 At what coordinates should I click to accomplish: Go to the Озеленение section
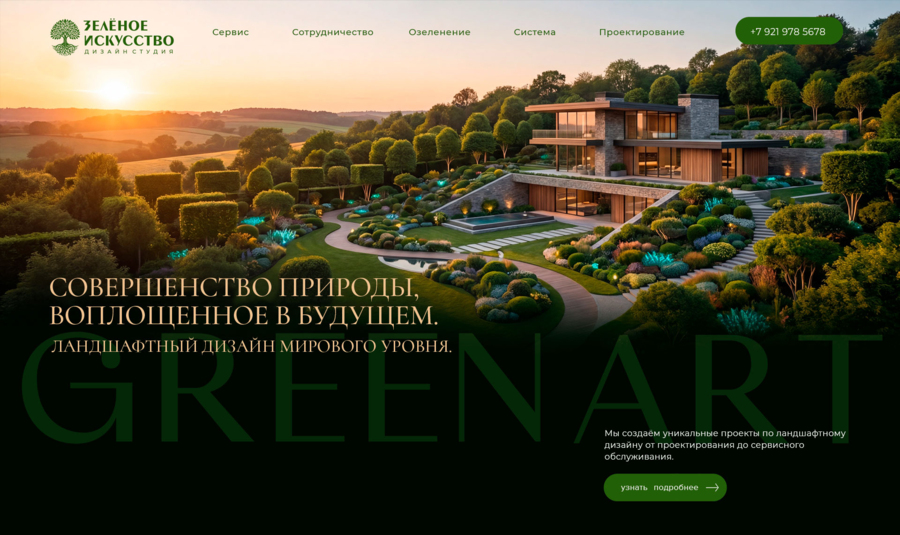tap(439, 32)
